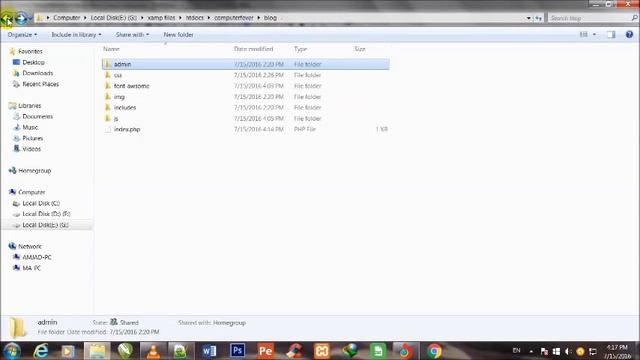Open the Pe app from taskbar
640x360 pixels.
pos(266,351)
